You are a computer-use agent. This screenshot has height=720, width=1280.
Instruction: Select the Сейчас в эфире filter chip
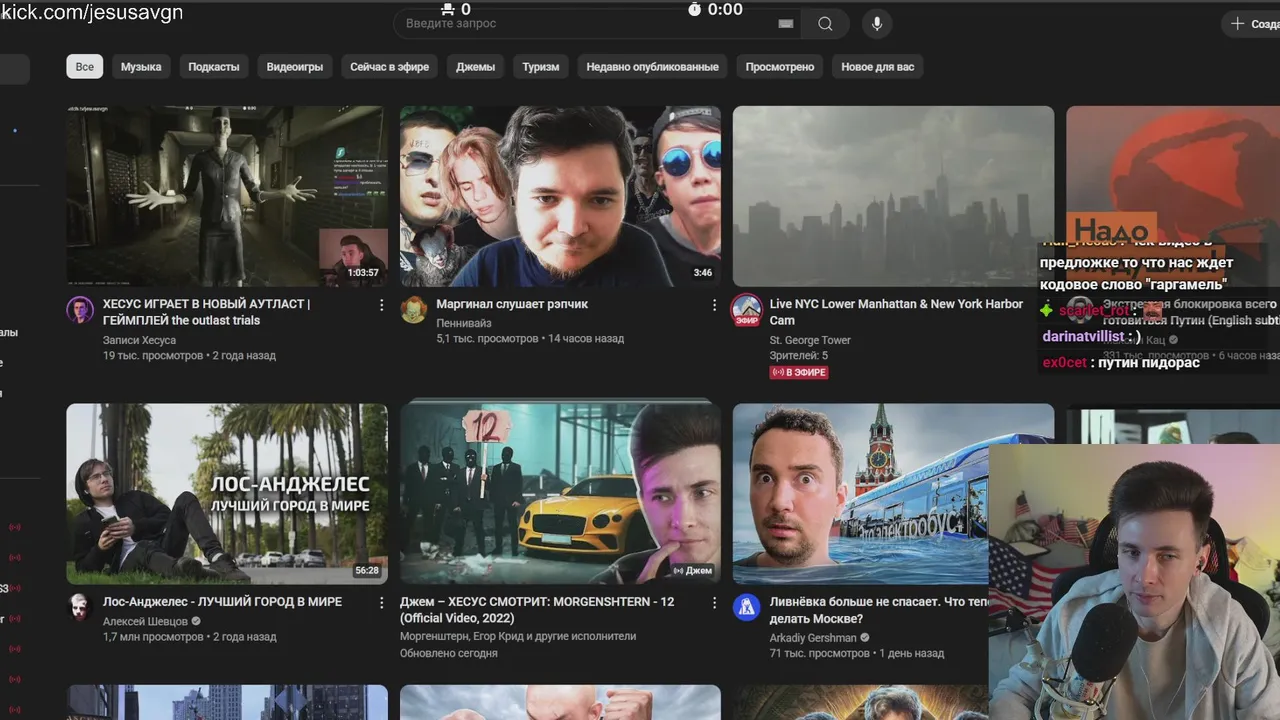tap(390, 67)
